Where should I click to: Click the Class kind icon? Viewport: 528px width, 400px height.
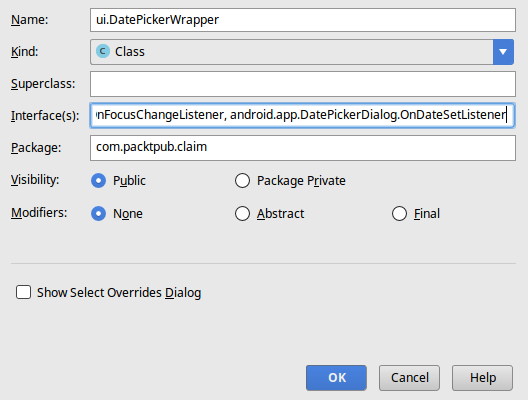[103, 52]
